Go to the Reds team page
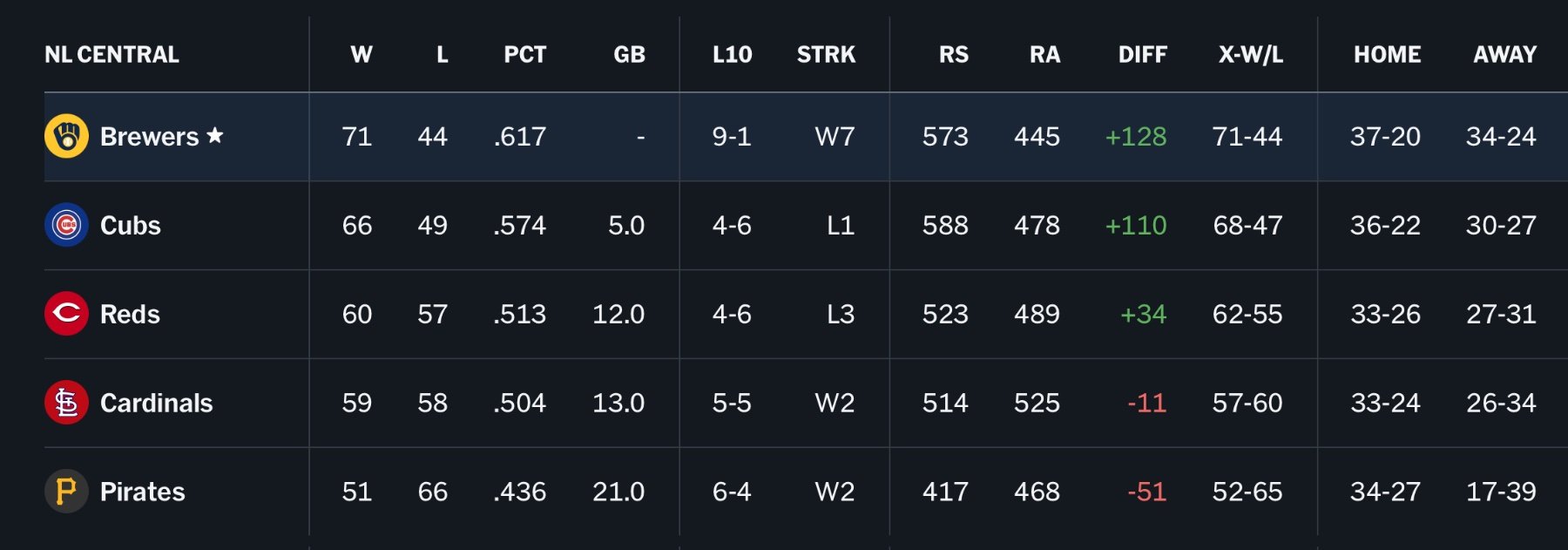1568x550 pixels. click(130, 315)
